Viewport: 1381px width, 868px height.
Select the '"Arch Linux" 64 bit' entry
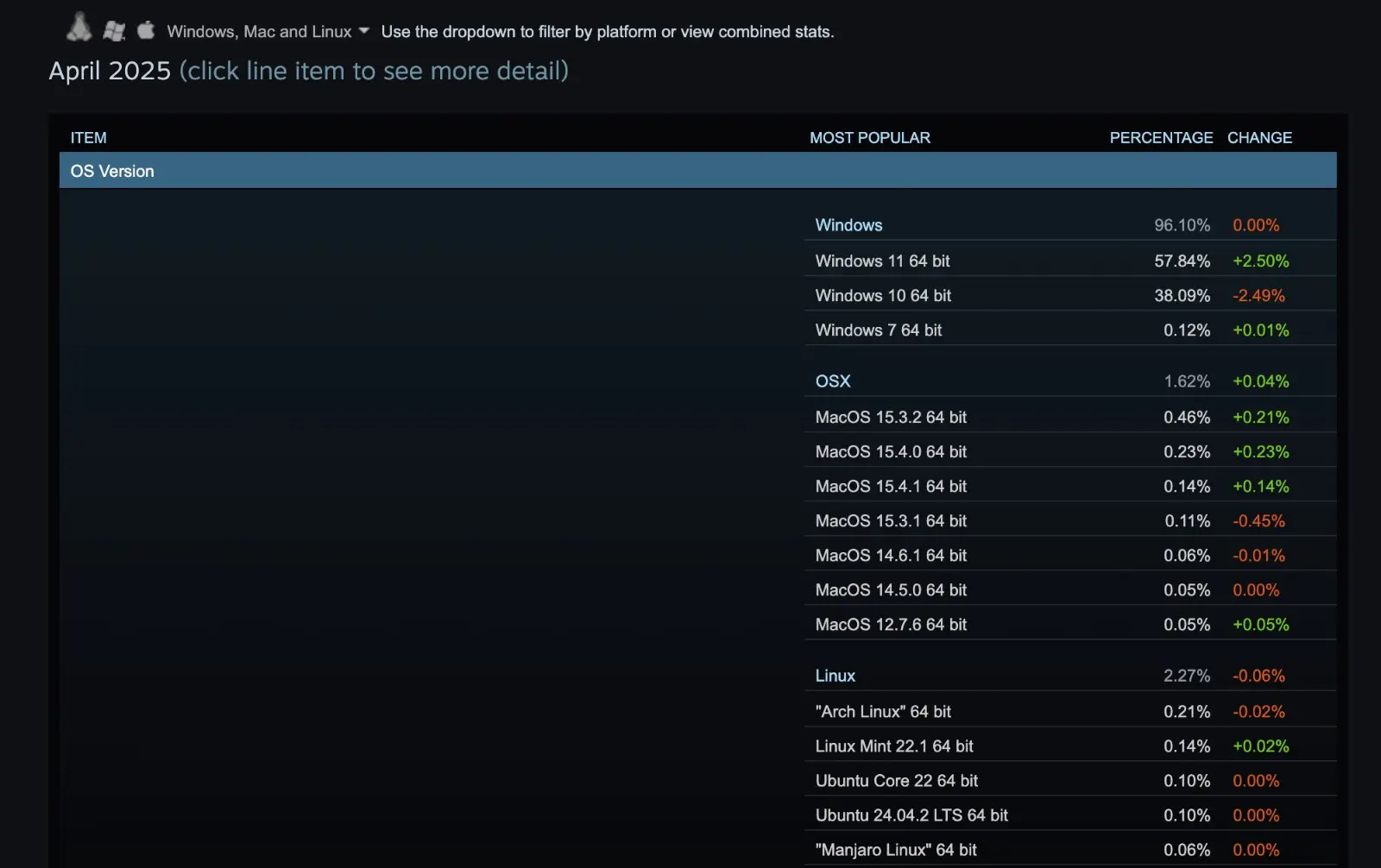point(883,711)
